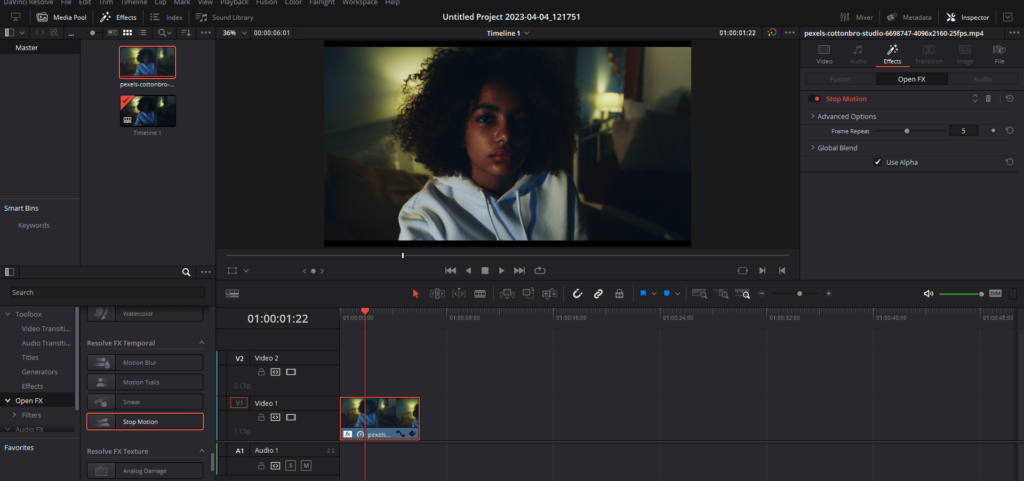Click the Detail Zoom icon

(x=721, y=294)
